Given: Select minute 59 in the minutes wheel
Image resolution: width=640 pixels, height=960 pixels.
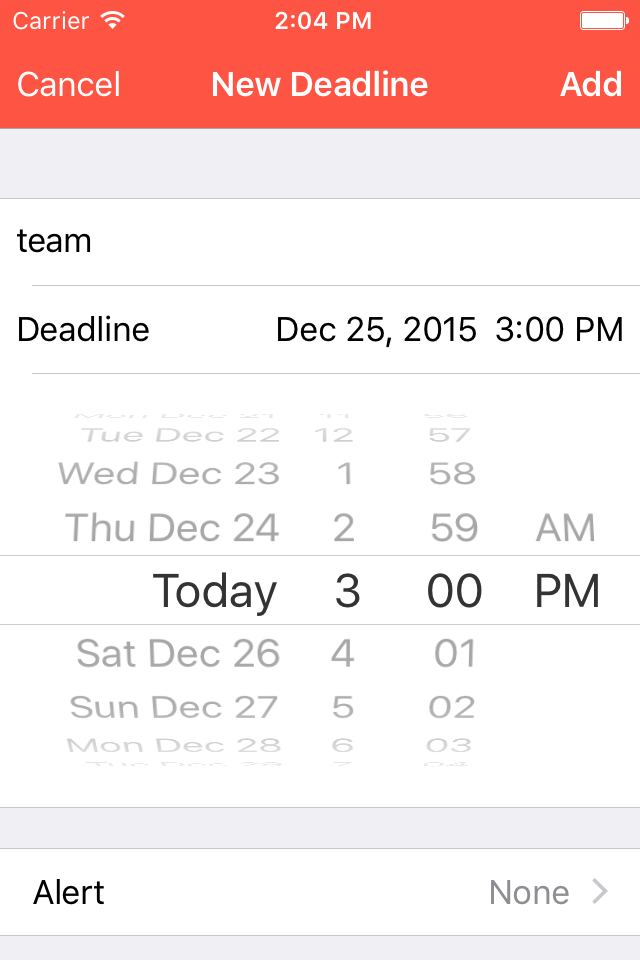Looking at the screenshot, I should [454, 528].
